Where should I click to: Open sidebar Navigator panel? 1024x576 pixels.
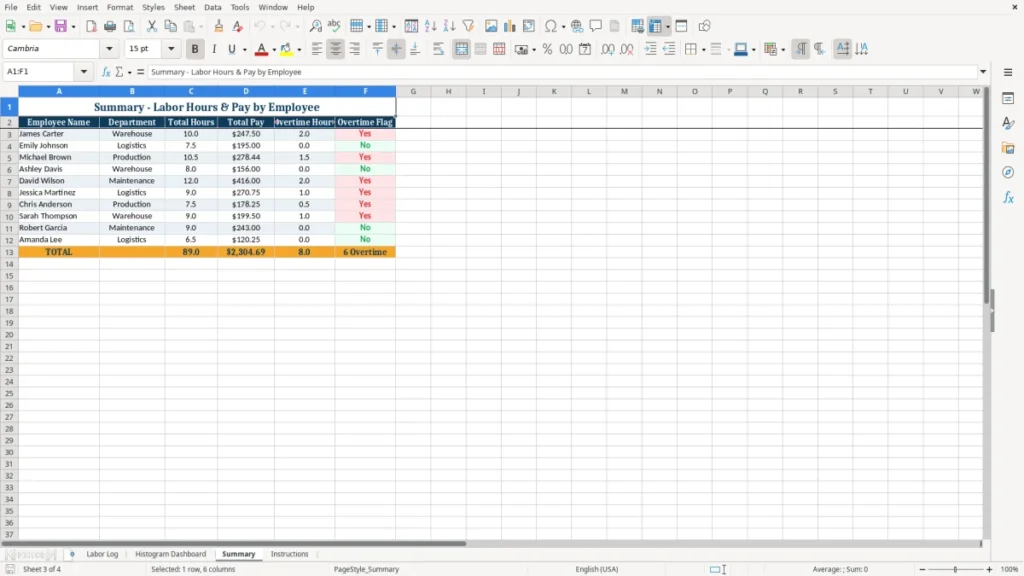[1008, 172]
